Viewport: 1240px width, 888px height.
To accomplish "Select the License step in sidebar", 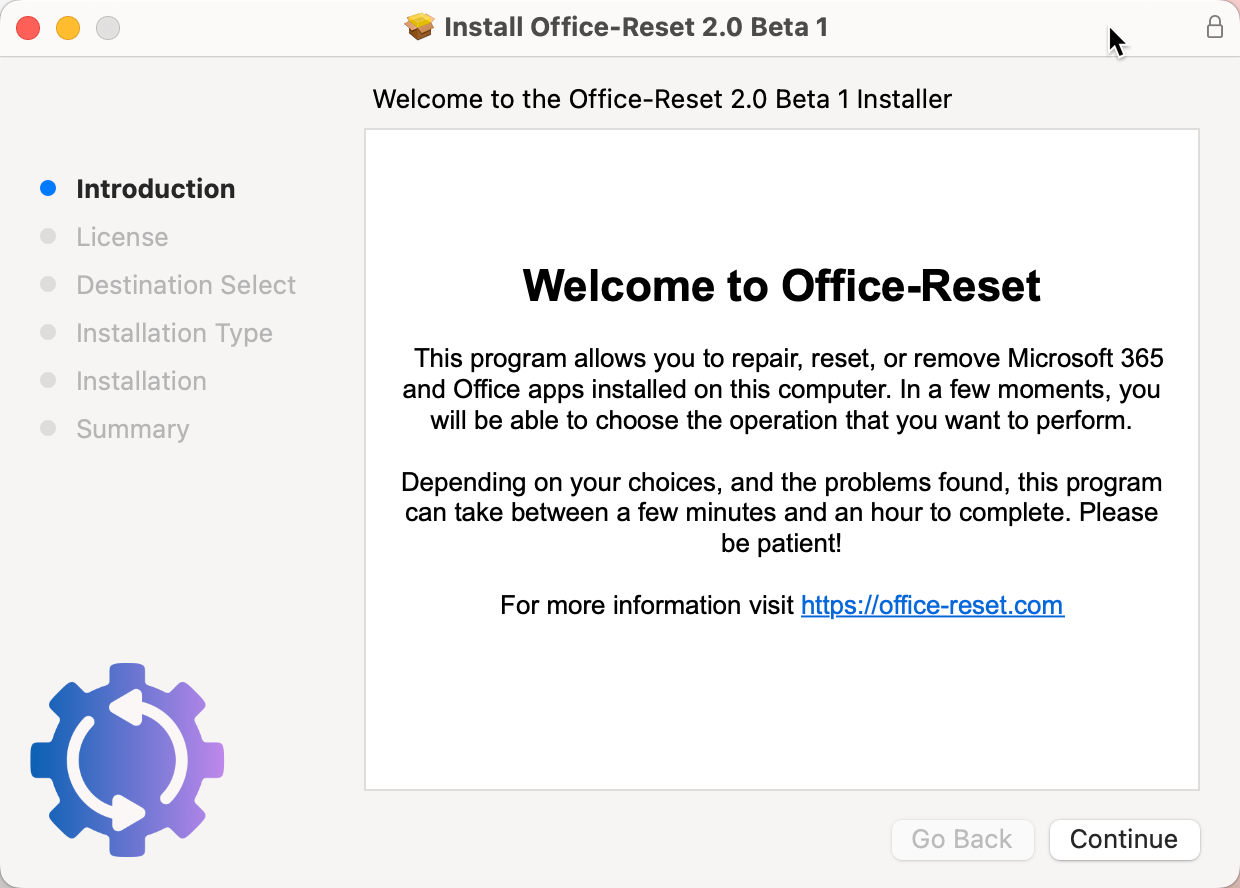I will pos(122,237).
